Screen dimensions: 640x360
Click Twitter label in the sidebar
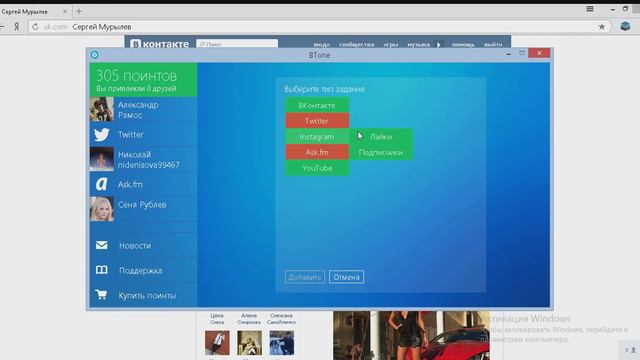point(131,134)
